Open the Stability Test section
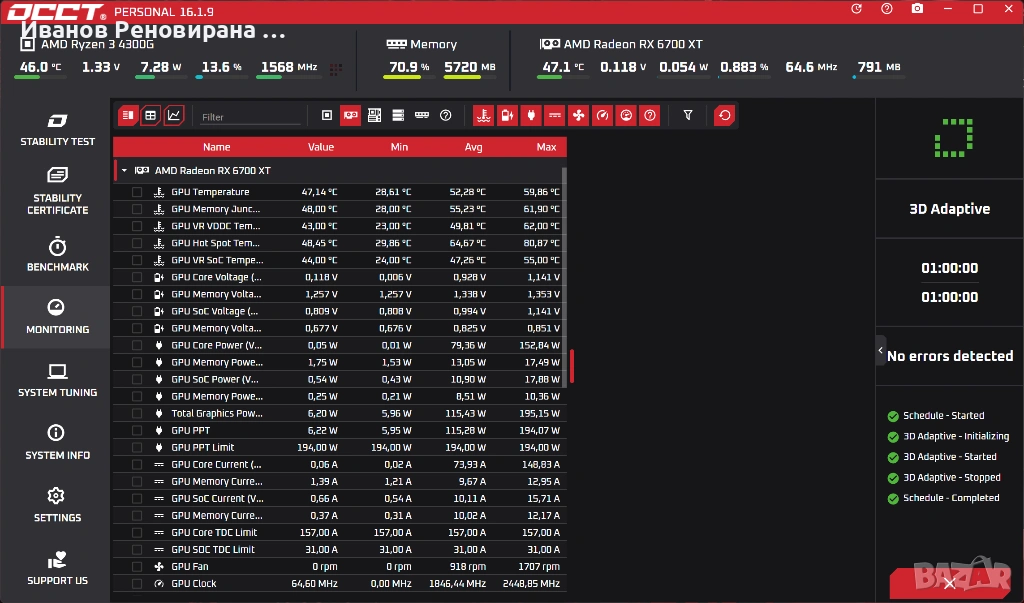Image resolution: width=1024 pixels, height=603 pixels. (x=57, y=129)
